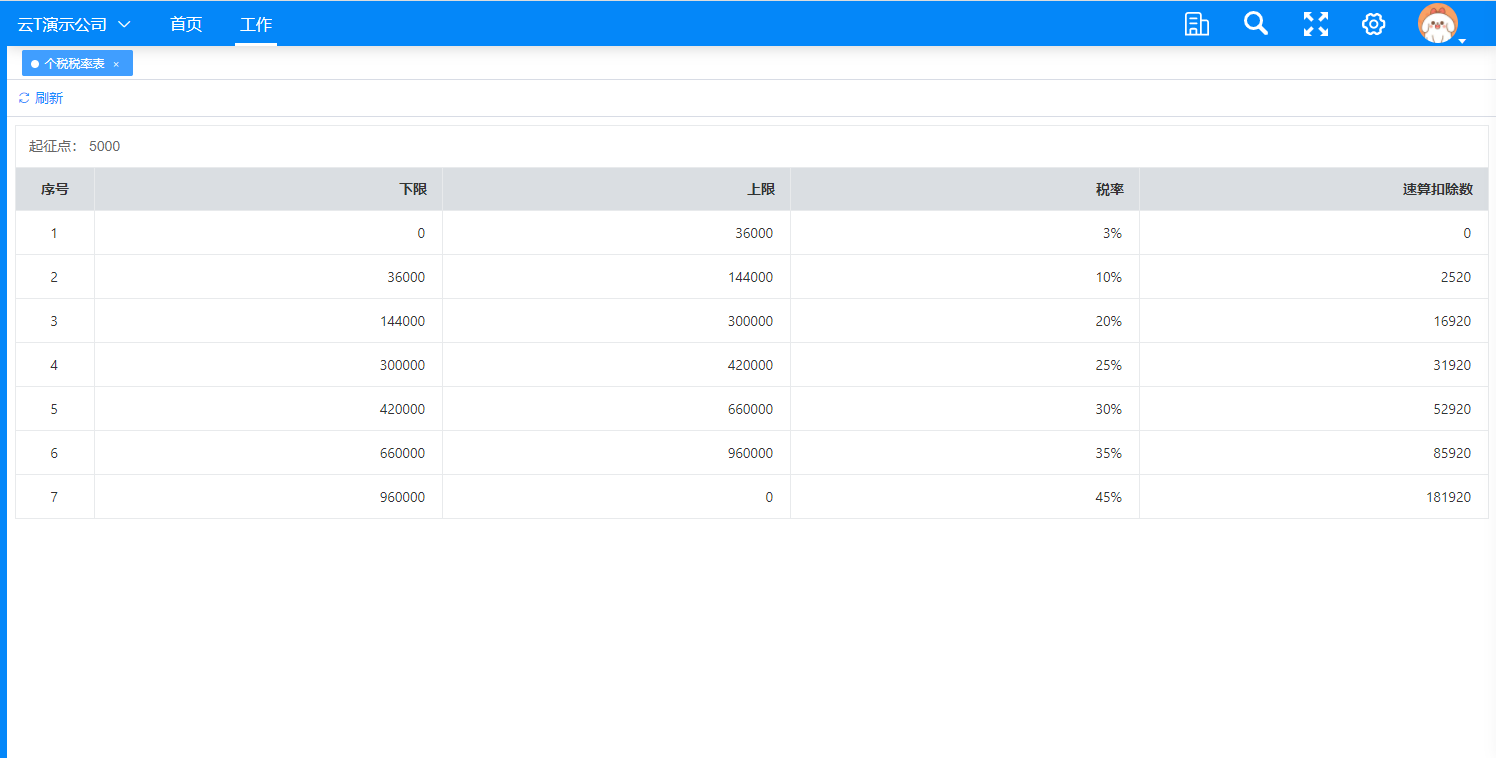Go to the 首页 menu
The image size is (1496, 758).
tap(186, 24)
